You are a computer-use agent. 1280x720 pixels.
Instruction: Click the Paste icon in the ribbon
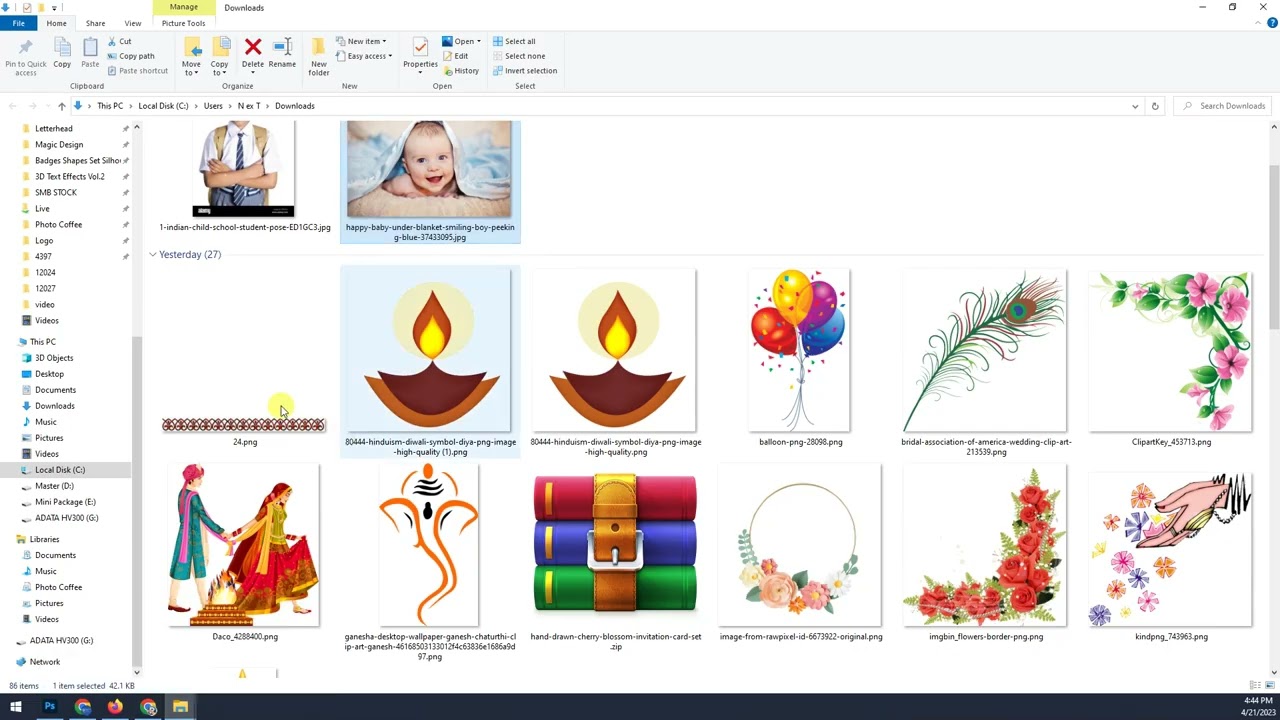click(90, 48)
